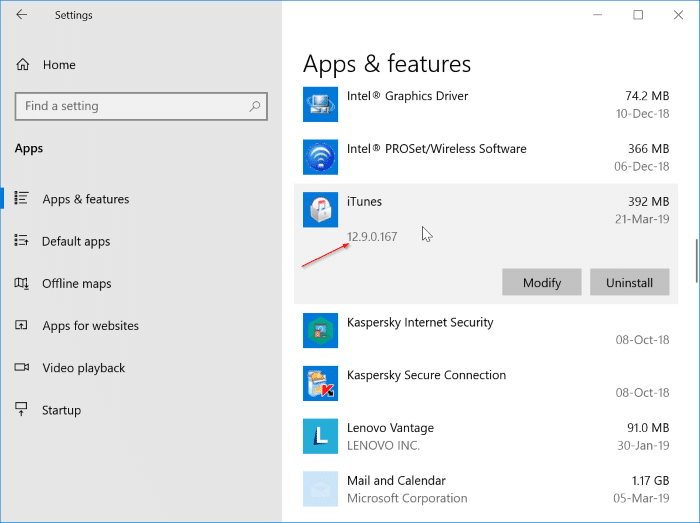700x523 pixels.
Task: Click the 10-Dec-18 date value
Action: [642, 114]
